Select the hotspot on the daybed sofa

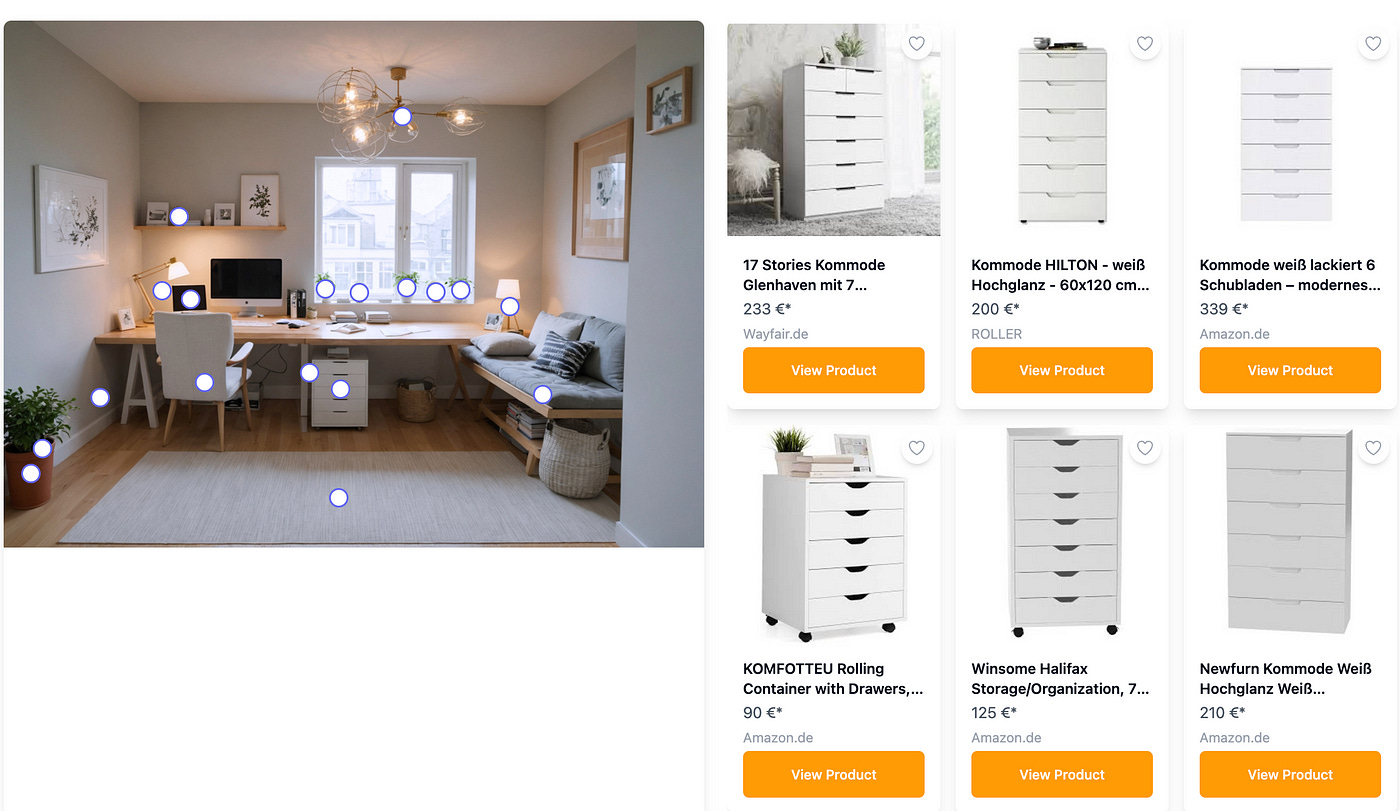pos(542,394)
